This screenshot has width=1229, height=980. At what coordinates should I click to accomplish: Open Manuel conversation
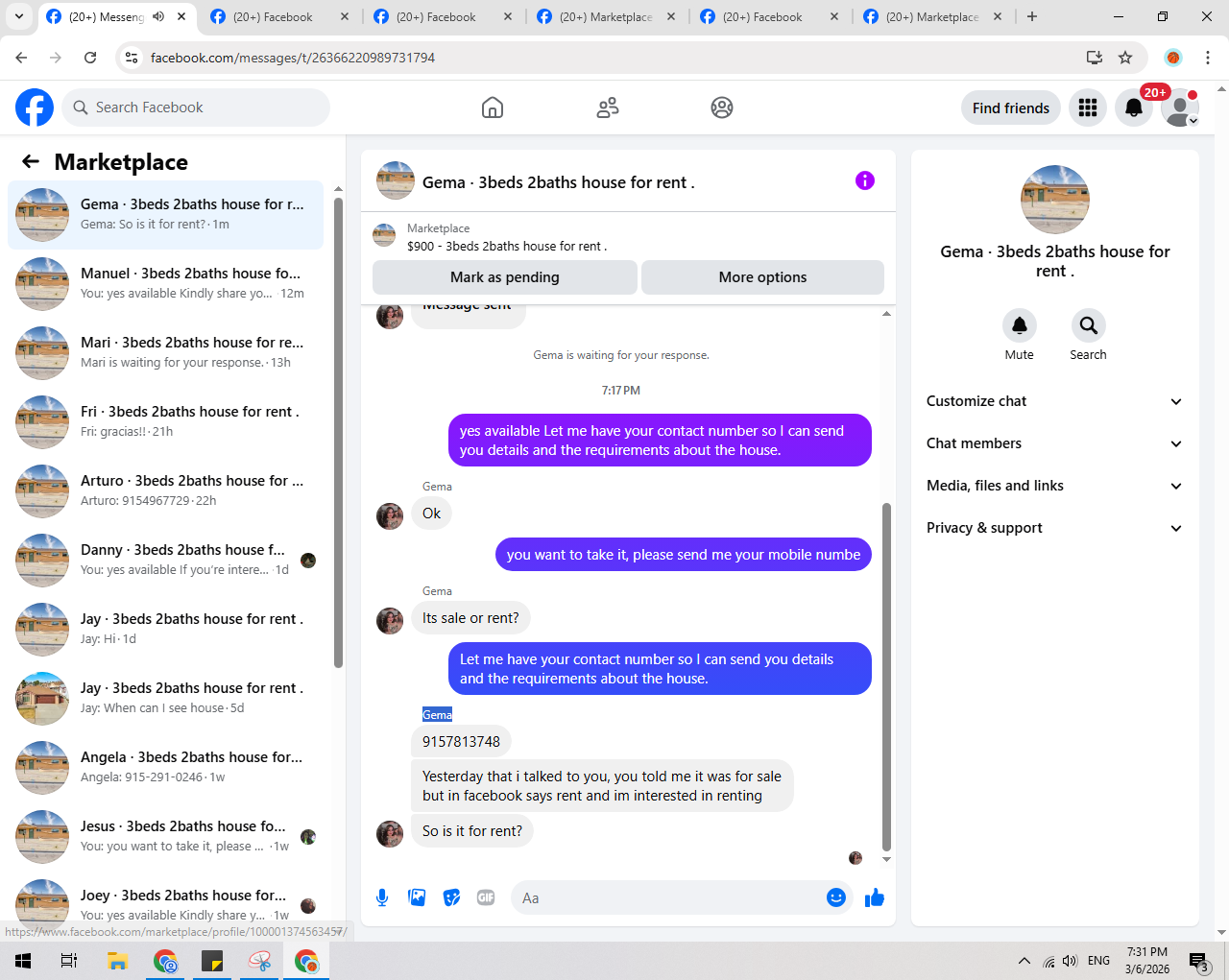click(165, 283)
